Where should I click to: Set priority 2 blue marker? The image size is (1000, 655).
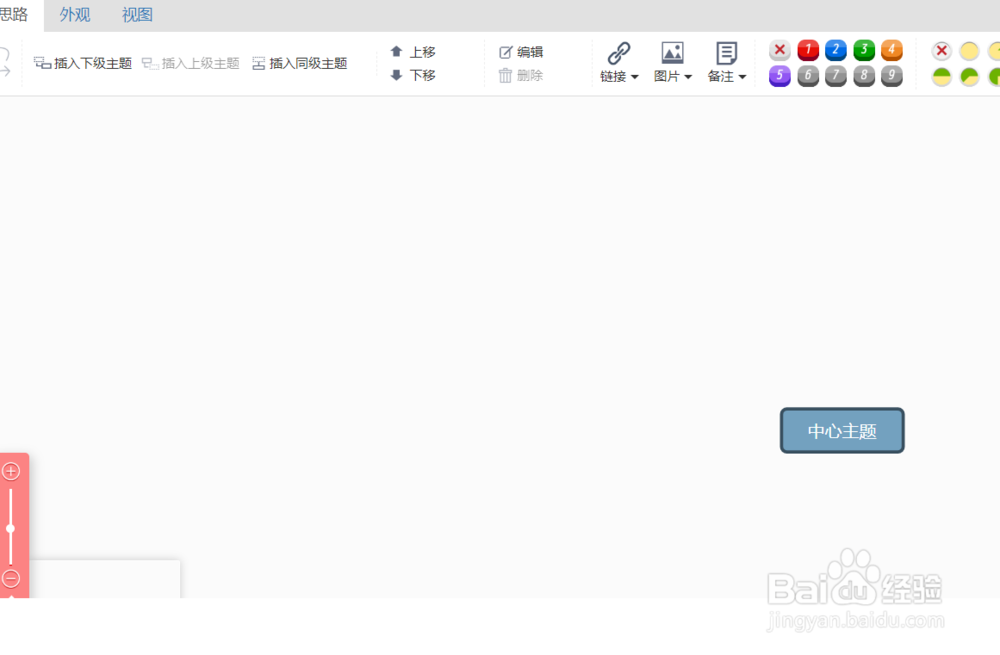pyautogui.click(x=836, y=50)
